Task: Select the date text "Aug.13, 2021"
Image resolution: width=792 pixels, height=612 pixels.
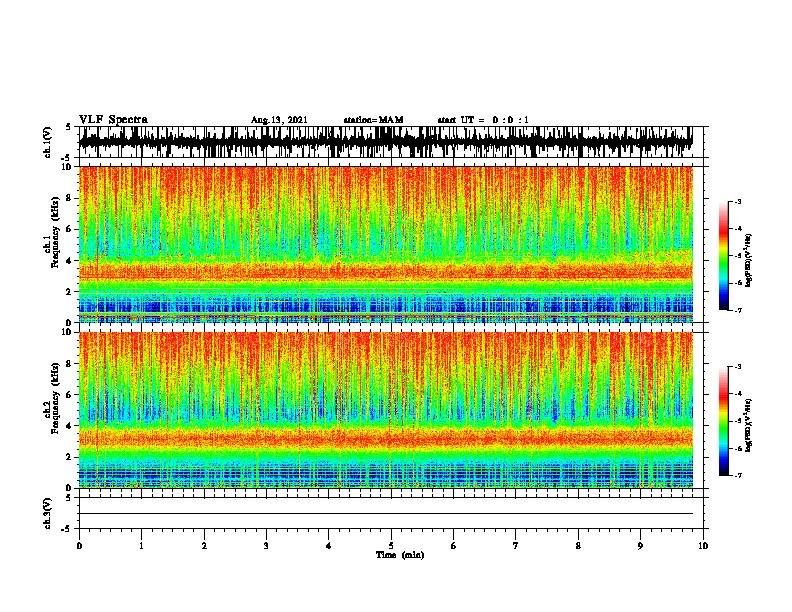Action: [x=279, y=120]
